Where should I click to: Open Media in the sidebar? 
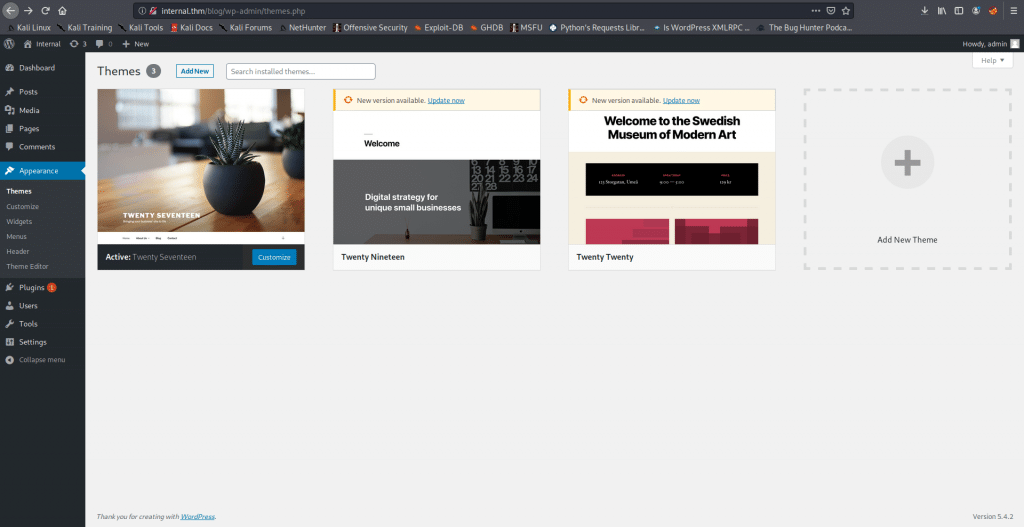[42, 110]
